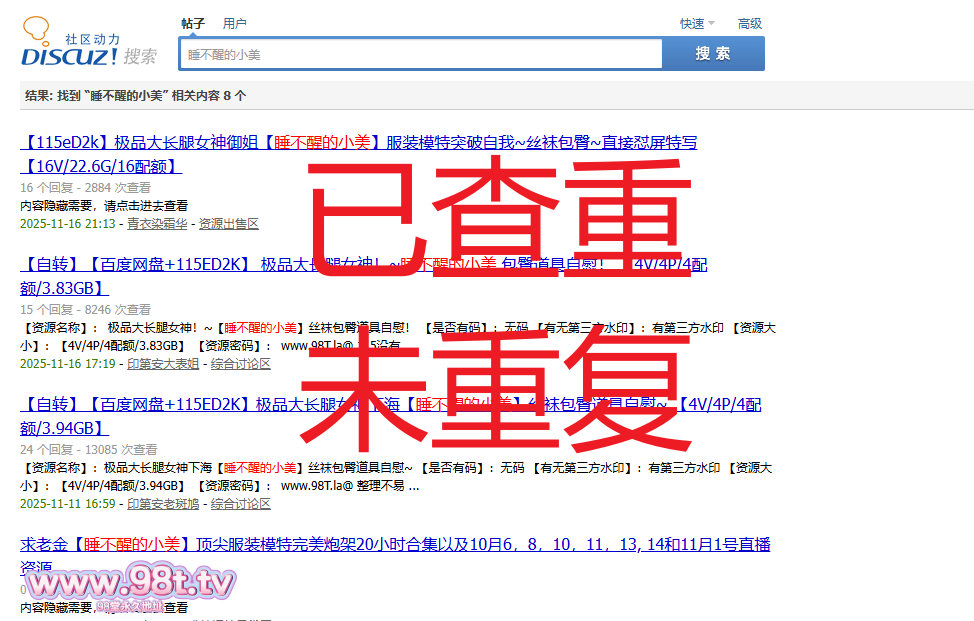
Task: Focus the search keyword input field
Action: 420,55
